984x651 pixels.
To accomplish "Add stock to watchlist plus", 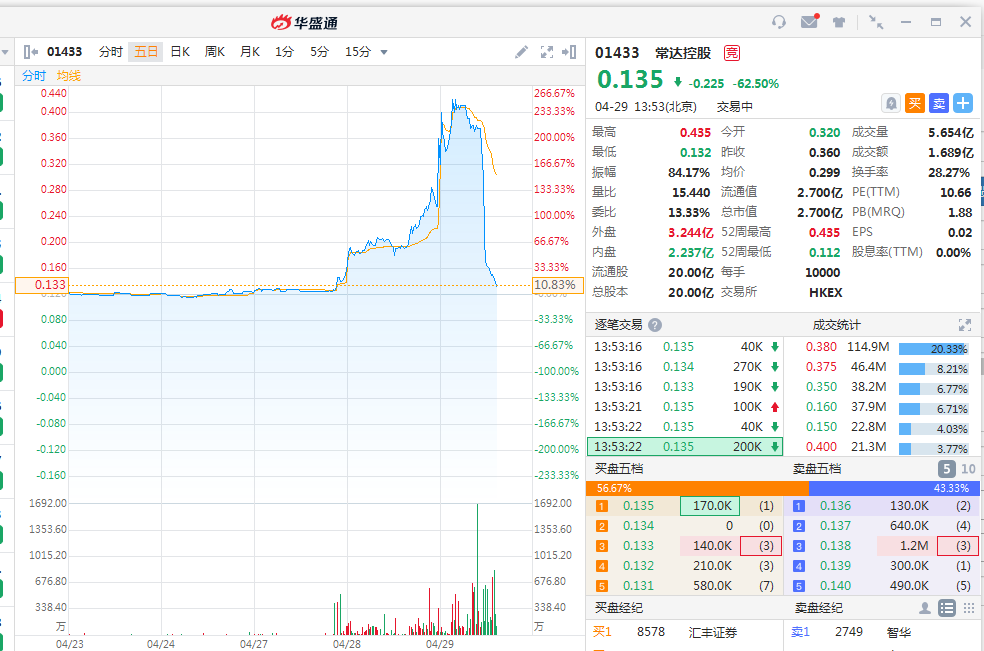I will pyautogui.click(x=963, y=103).
